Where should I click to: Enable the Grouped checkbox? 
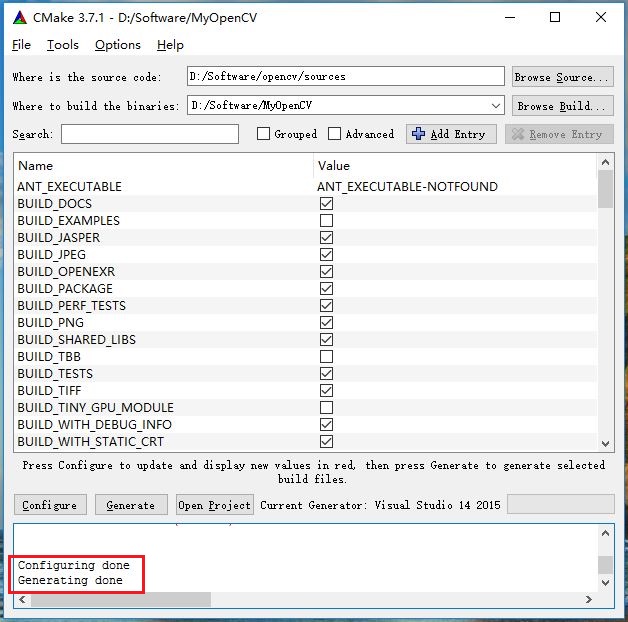(263, 134)
